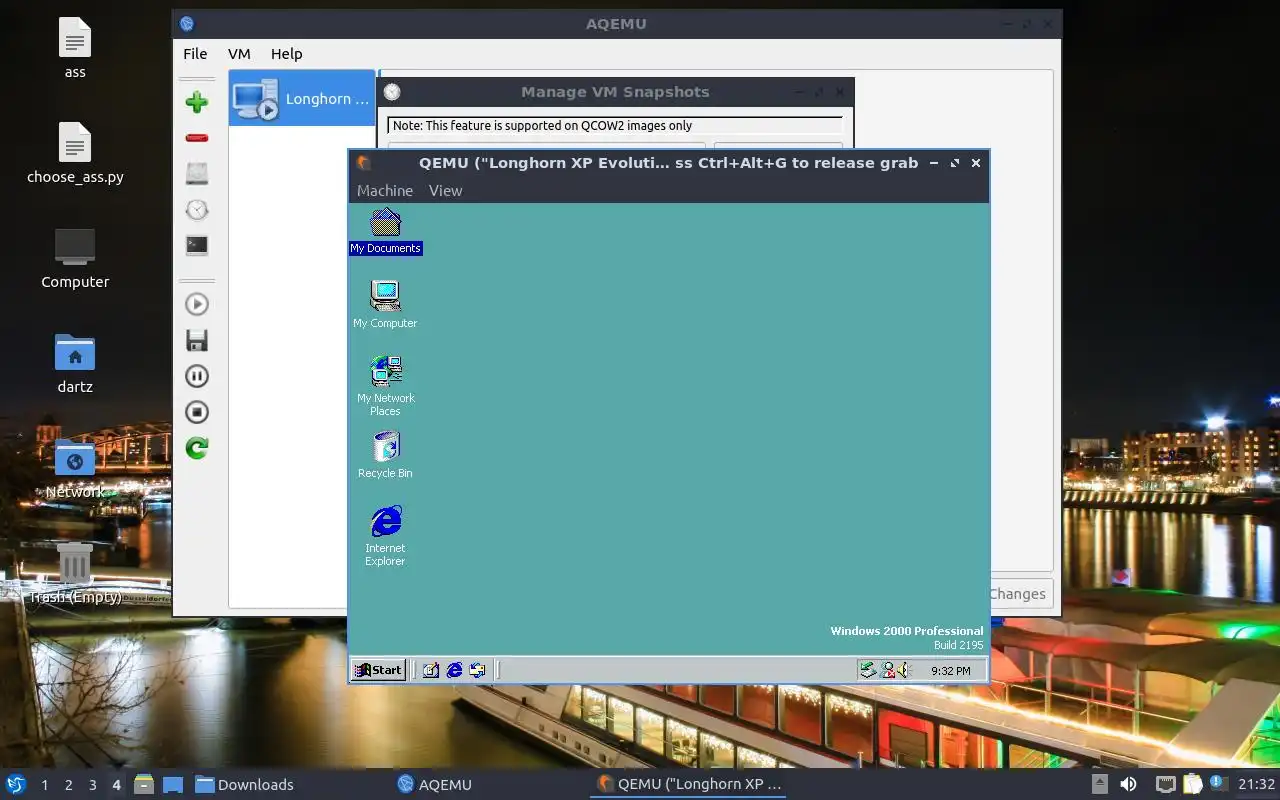Open the terminal console icon in AQEMU sidebar
Screen dimensions: 1280x800
click(x=197, y=245)
